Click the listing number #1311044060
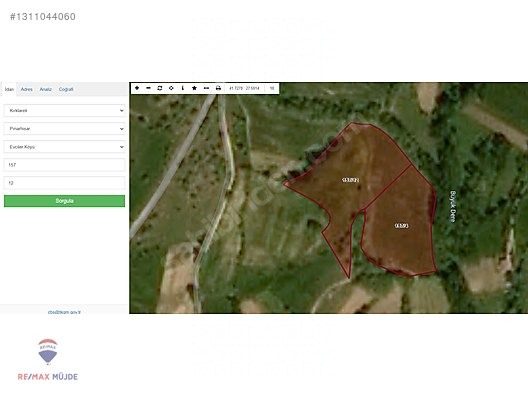The image size is (528, 396). click(x=43, y=16)
